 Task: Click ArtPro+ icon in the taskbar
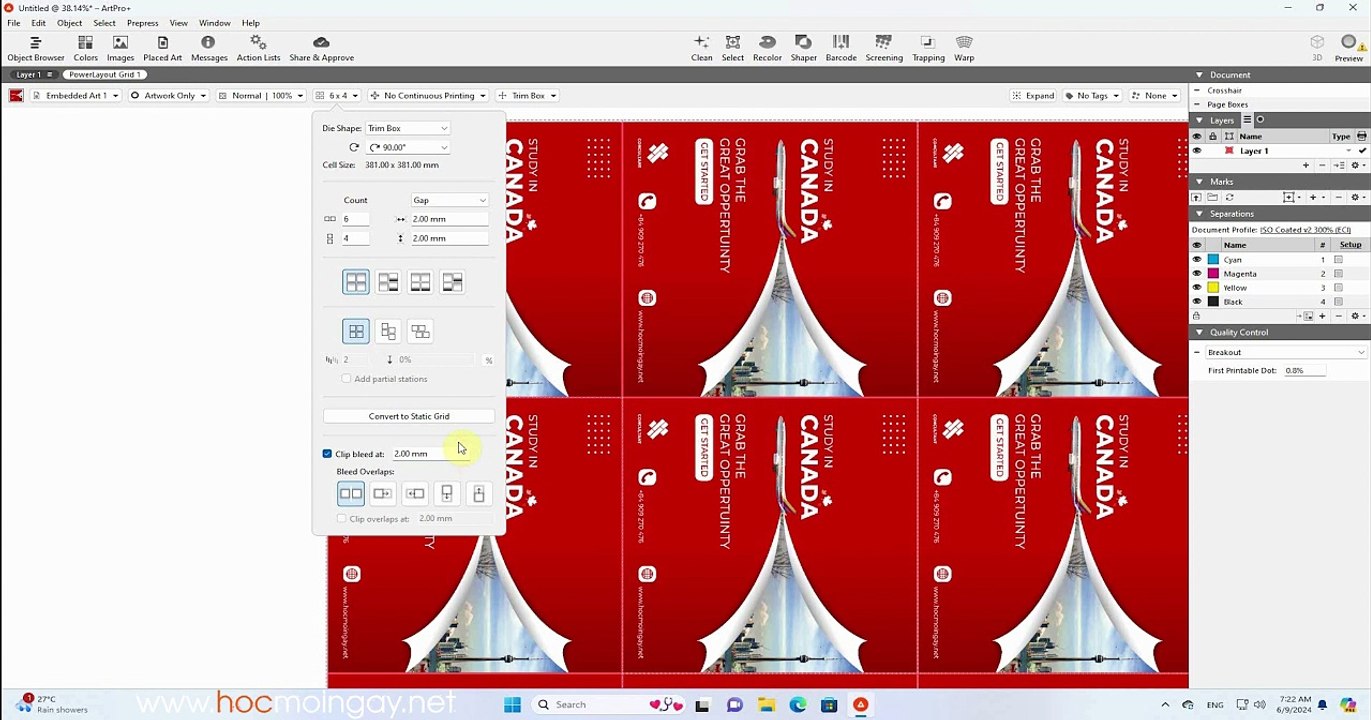coord(860,705)
